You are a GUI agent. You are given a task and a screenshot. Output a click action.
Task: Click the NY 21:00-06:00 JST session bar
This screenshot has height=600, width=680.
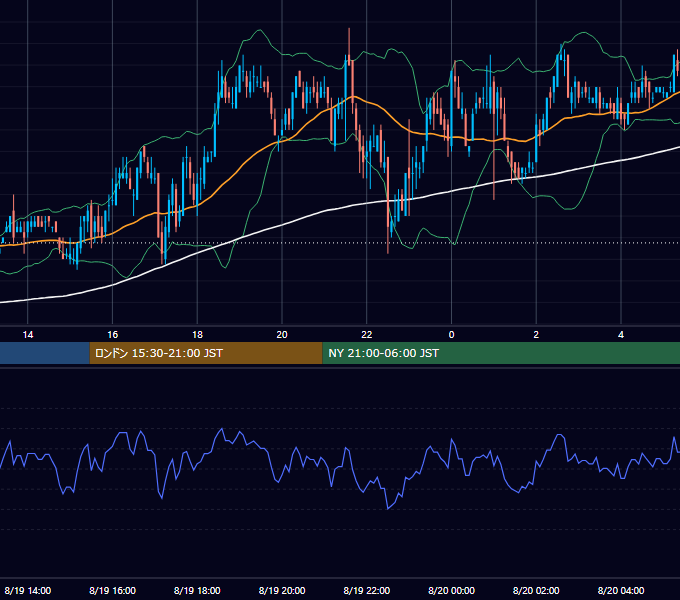click(501, 353)
